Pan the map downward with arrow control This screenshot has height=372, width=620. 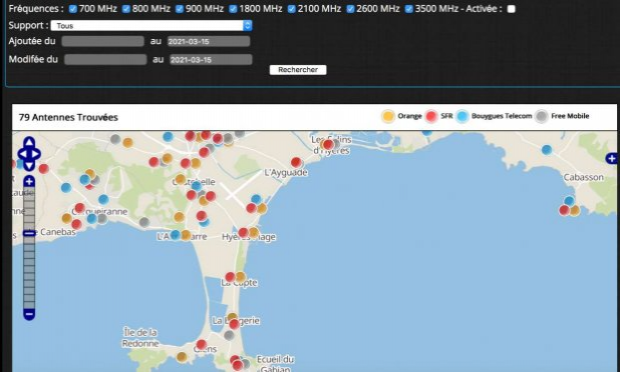point(29,165)
